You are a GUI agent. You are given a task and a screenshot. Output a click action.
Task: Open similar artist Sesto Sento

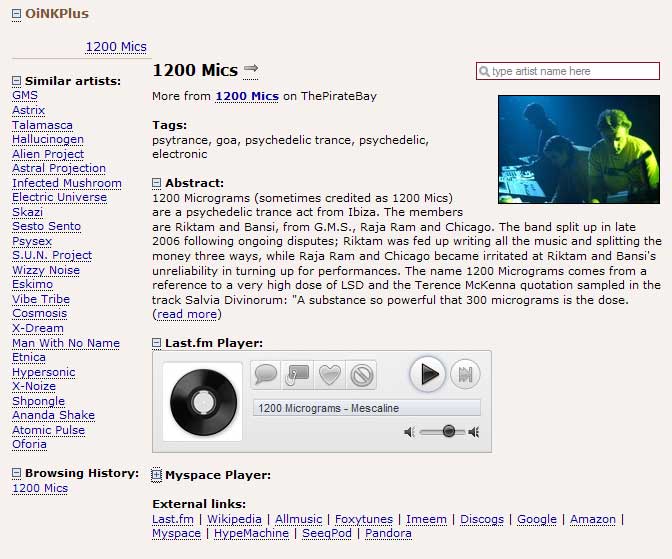click(46, 226)
